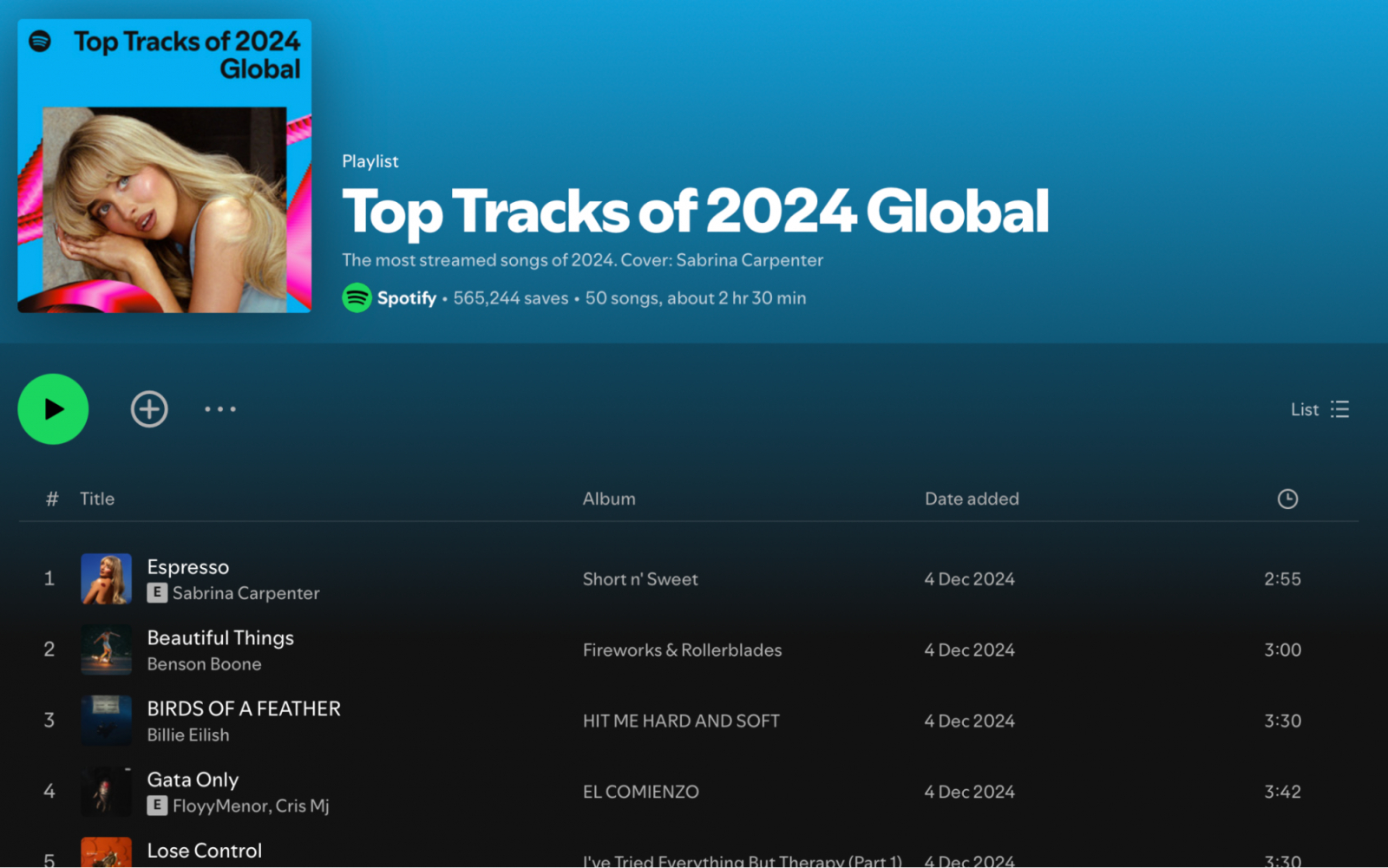
Task: Click the date added for Beautiful Things
Action: pyautogui.click(x=969, y=650)
